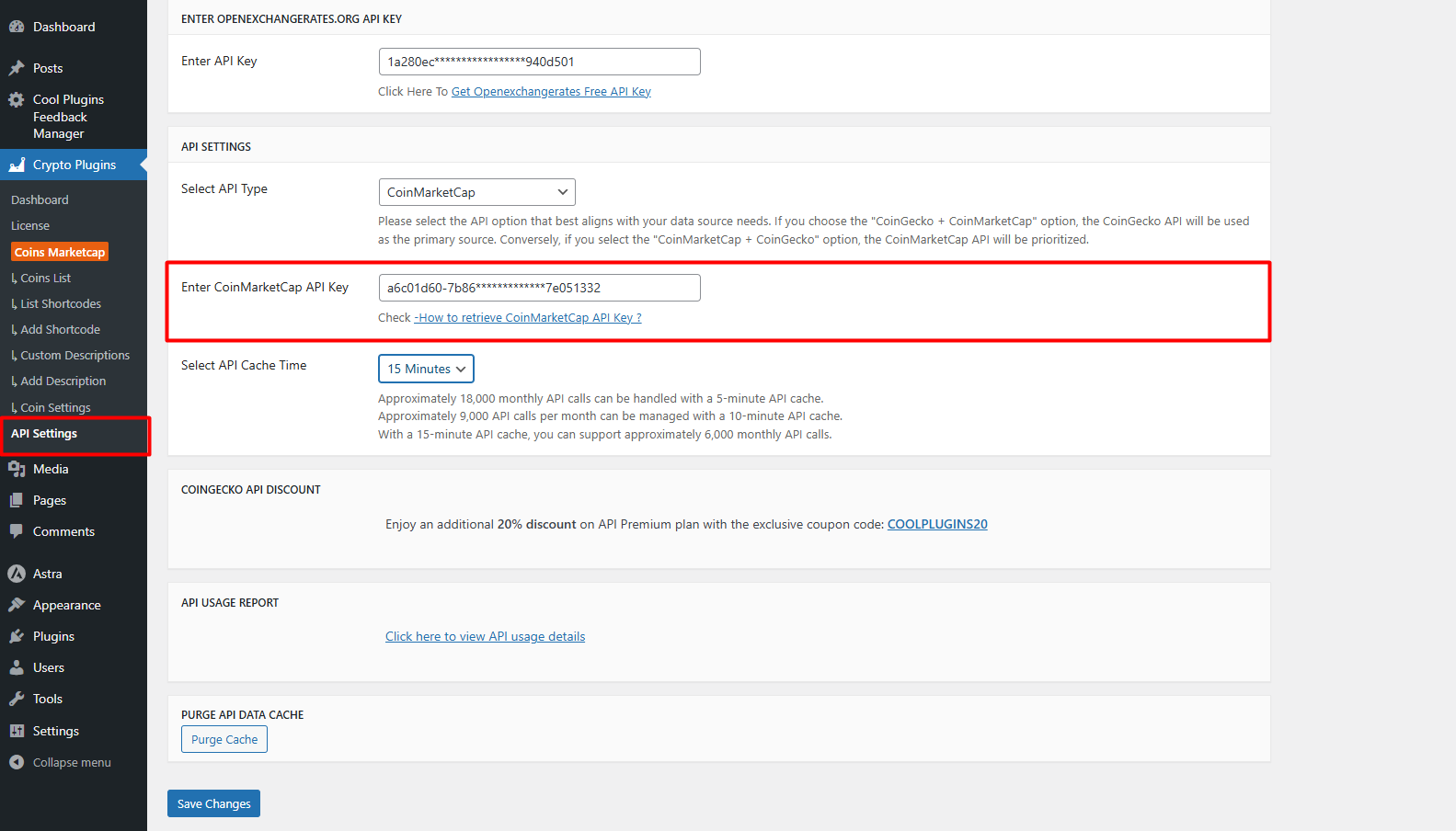Click the Purge Cache button

224,739
